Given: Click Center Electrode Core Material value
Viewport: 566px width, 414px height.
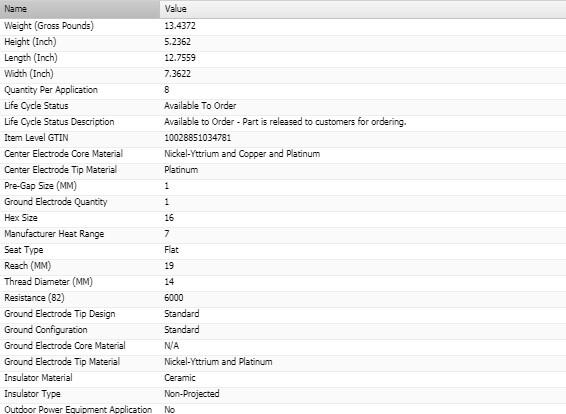Looking at the screenshot, I should [242, 154].
